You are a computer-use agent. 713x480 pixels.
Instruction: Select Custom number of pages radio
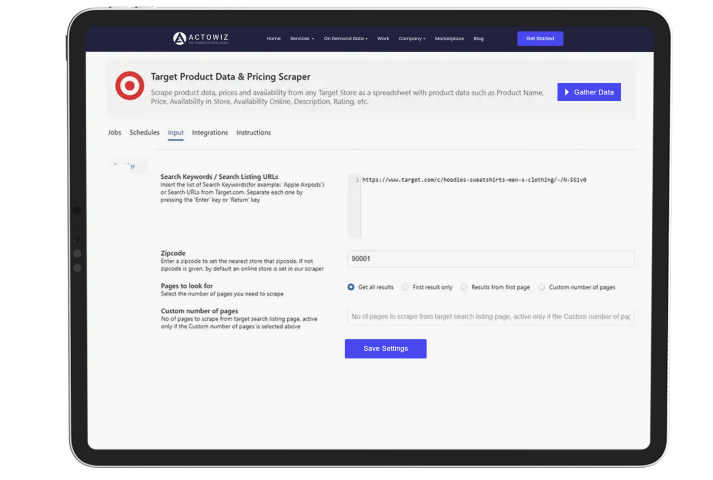(x=542, y=287)
